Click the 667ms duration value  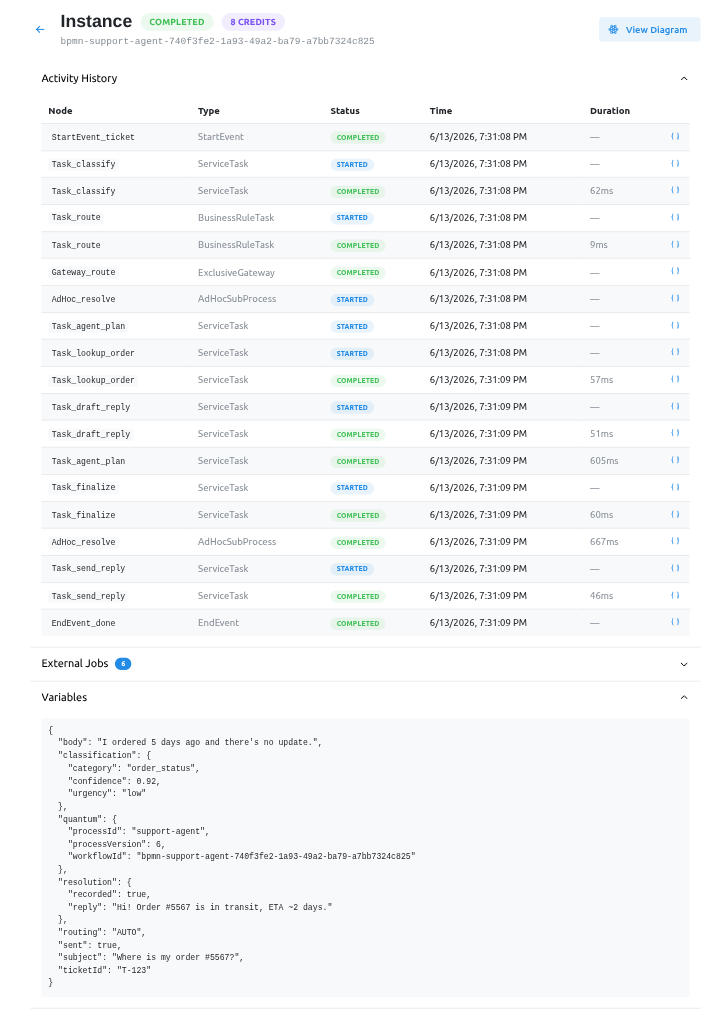(x=604, y=542)
